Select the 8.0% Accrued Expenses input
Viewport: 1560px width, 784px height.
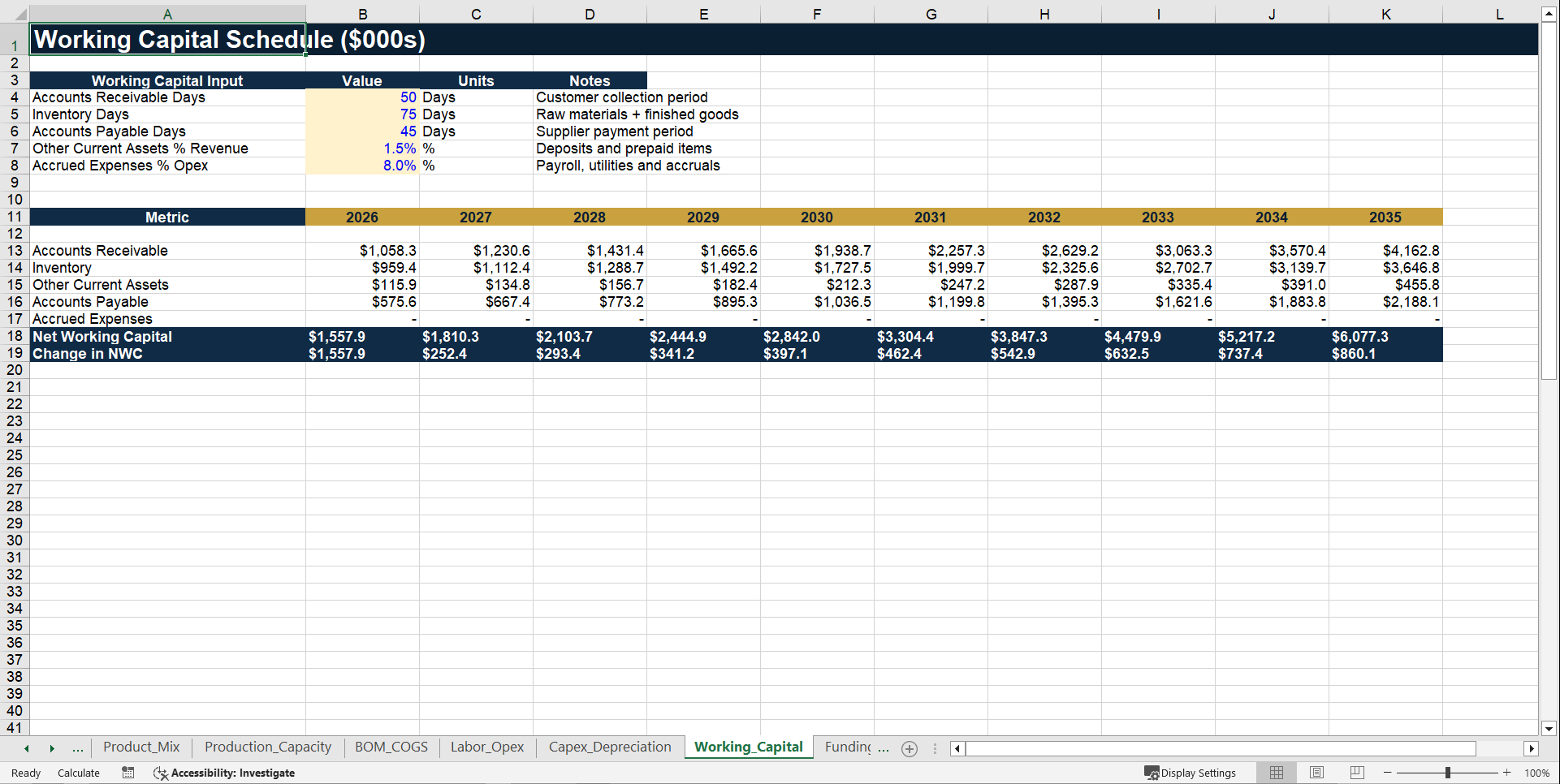click(362, 166)
